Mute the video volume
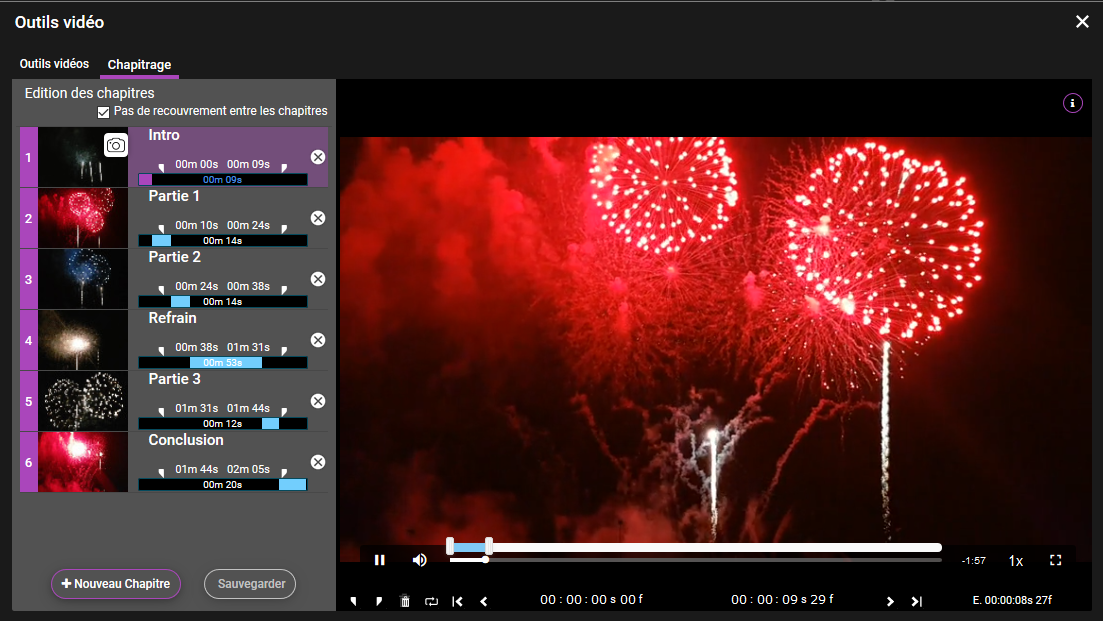 pos(420,560)
